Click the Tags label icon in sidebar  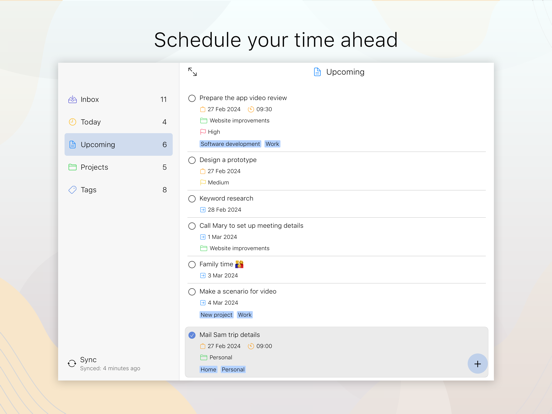pyautogui.click(x=72, y=190)
